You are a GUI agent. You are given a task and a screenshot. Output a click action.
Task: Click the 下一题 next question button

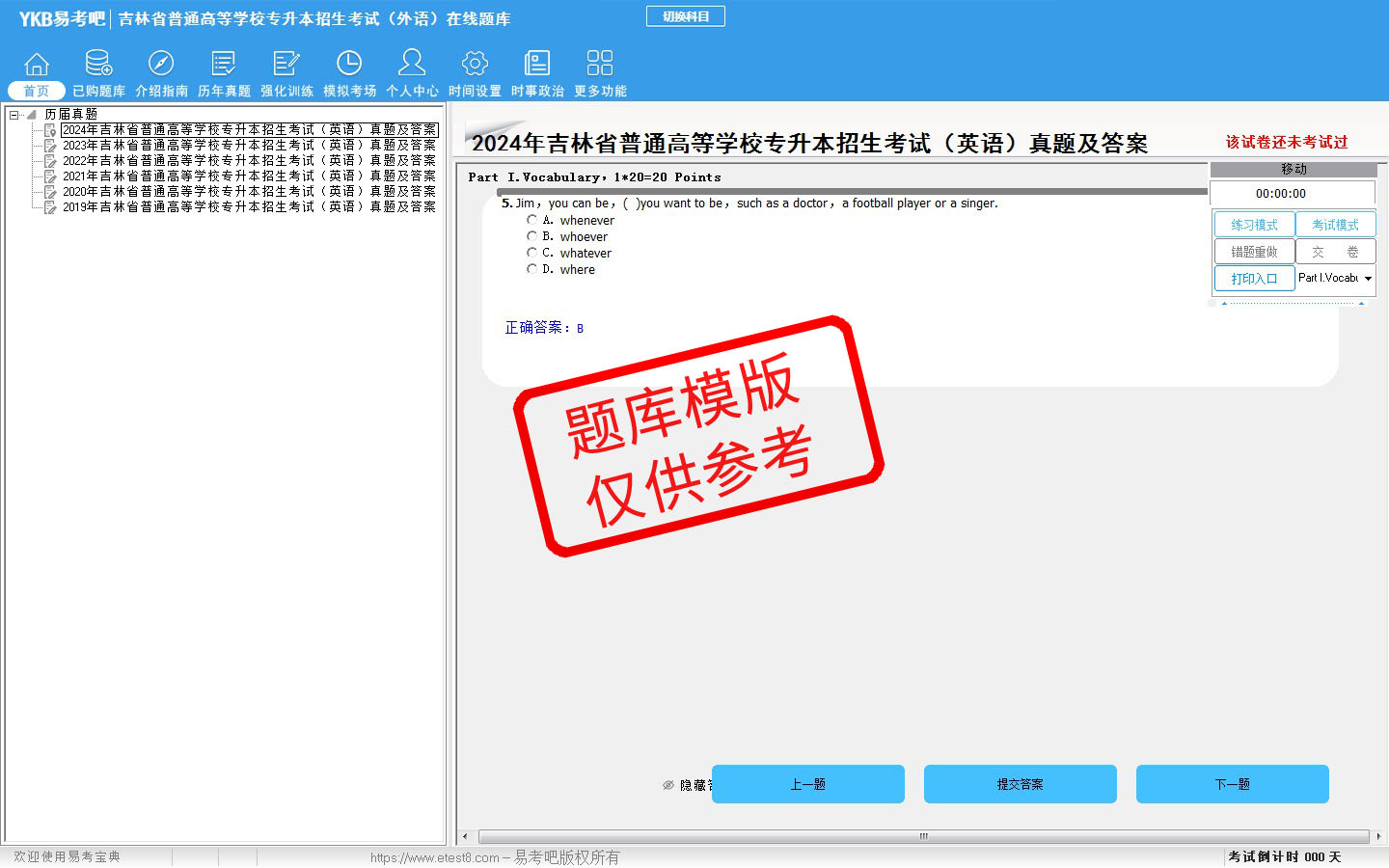(x=1232, y=784)
